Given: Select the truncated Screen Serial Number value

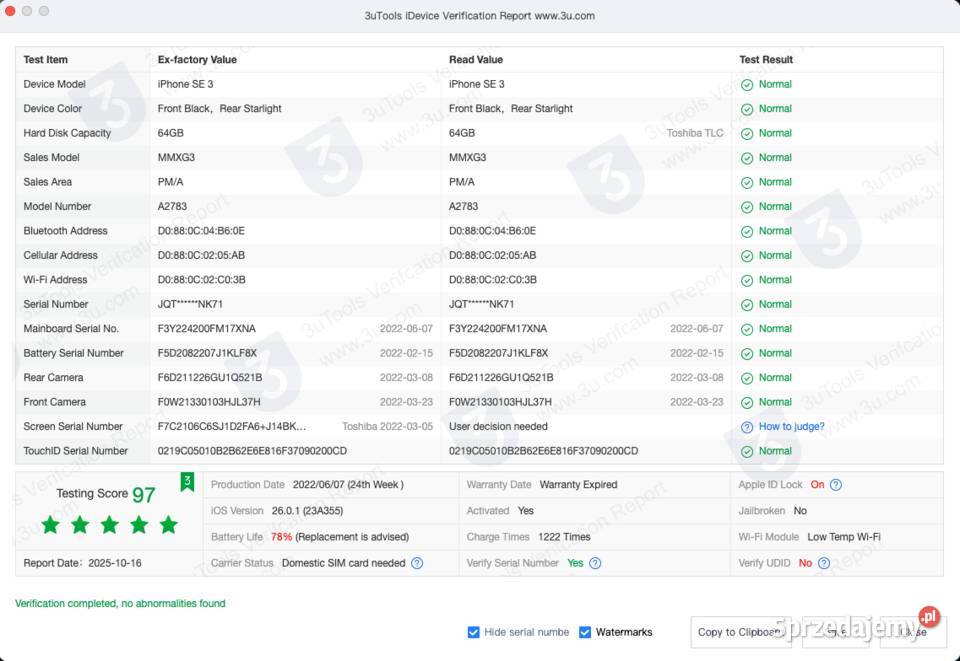Looking at the screenshot, I should pyautogui.click(x=232, y=427).
